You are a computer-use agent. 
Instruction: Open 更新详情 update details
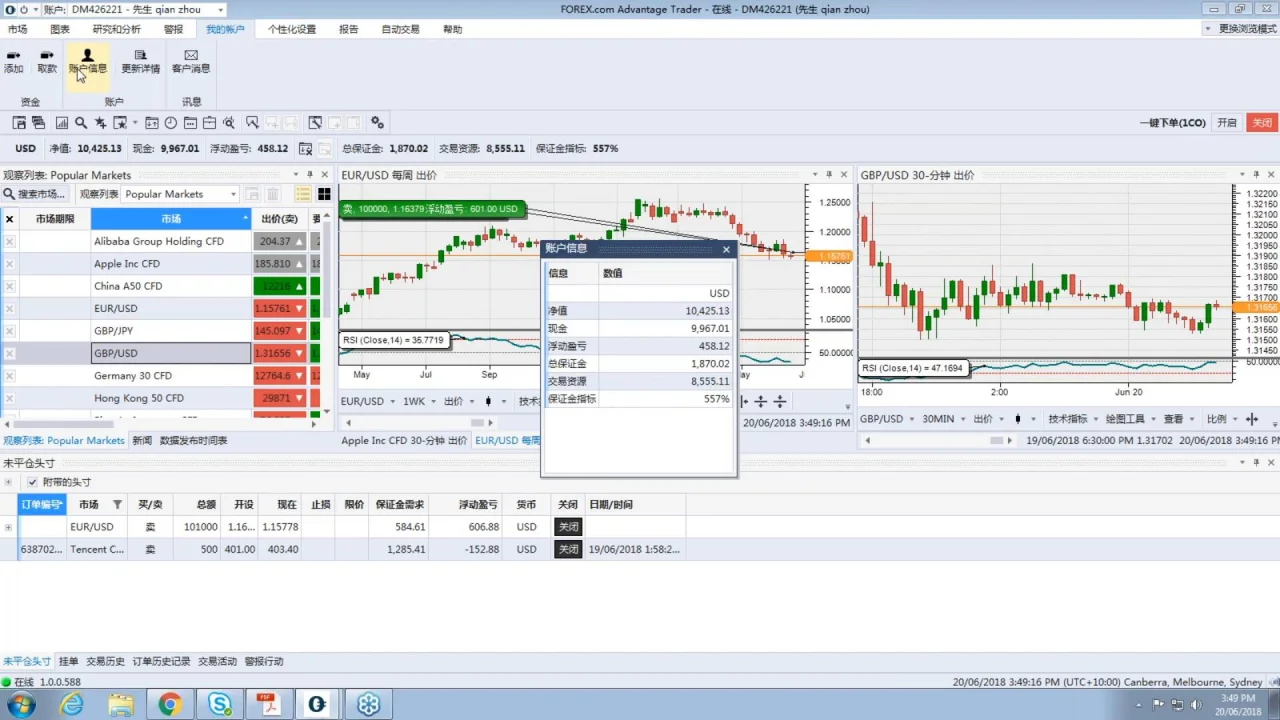(x=140, y=62)
